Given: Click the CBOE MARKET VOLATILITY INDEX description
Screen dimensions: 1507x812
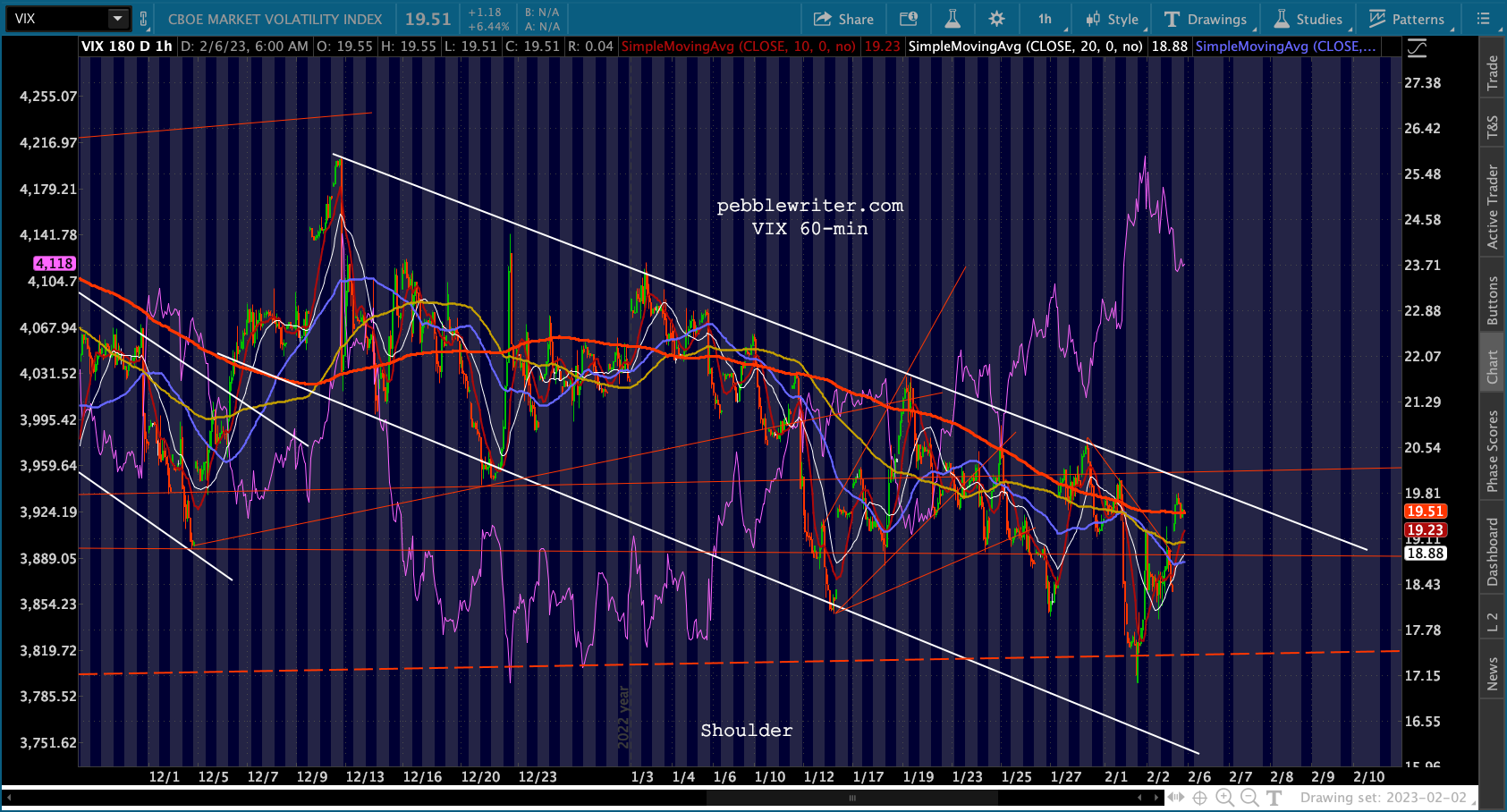Looking at the screenshot, I should point(275,19).
